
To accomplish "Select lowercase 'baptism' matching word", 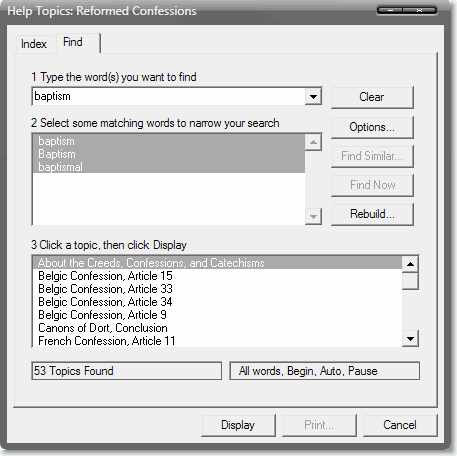I will click(169, 141).
